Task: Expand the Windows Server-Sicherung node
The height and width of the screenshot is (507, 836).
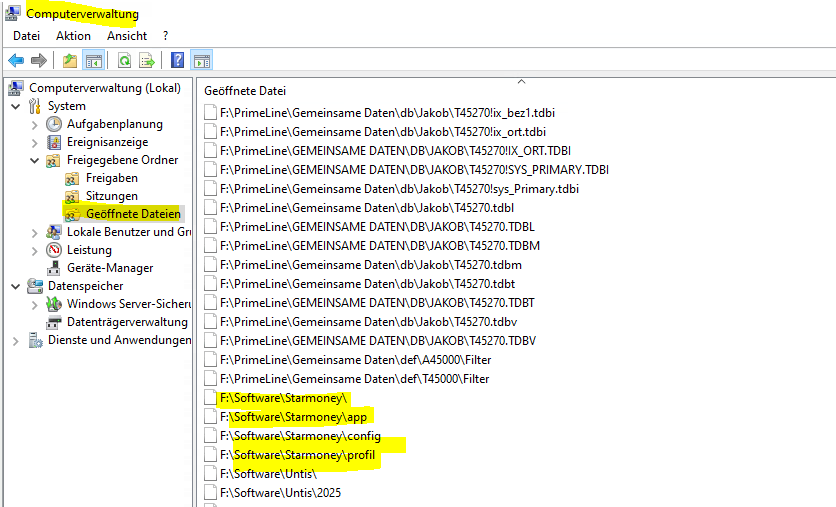Action: pos(35,305)
